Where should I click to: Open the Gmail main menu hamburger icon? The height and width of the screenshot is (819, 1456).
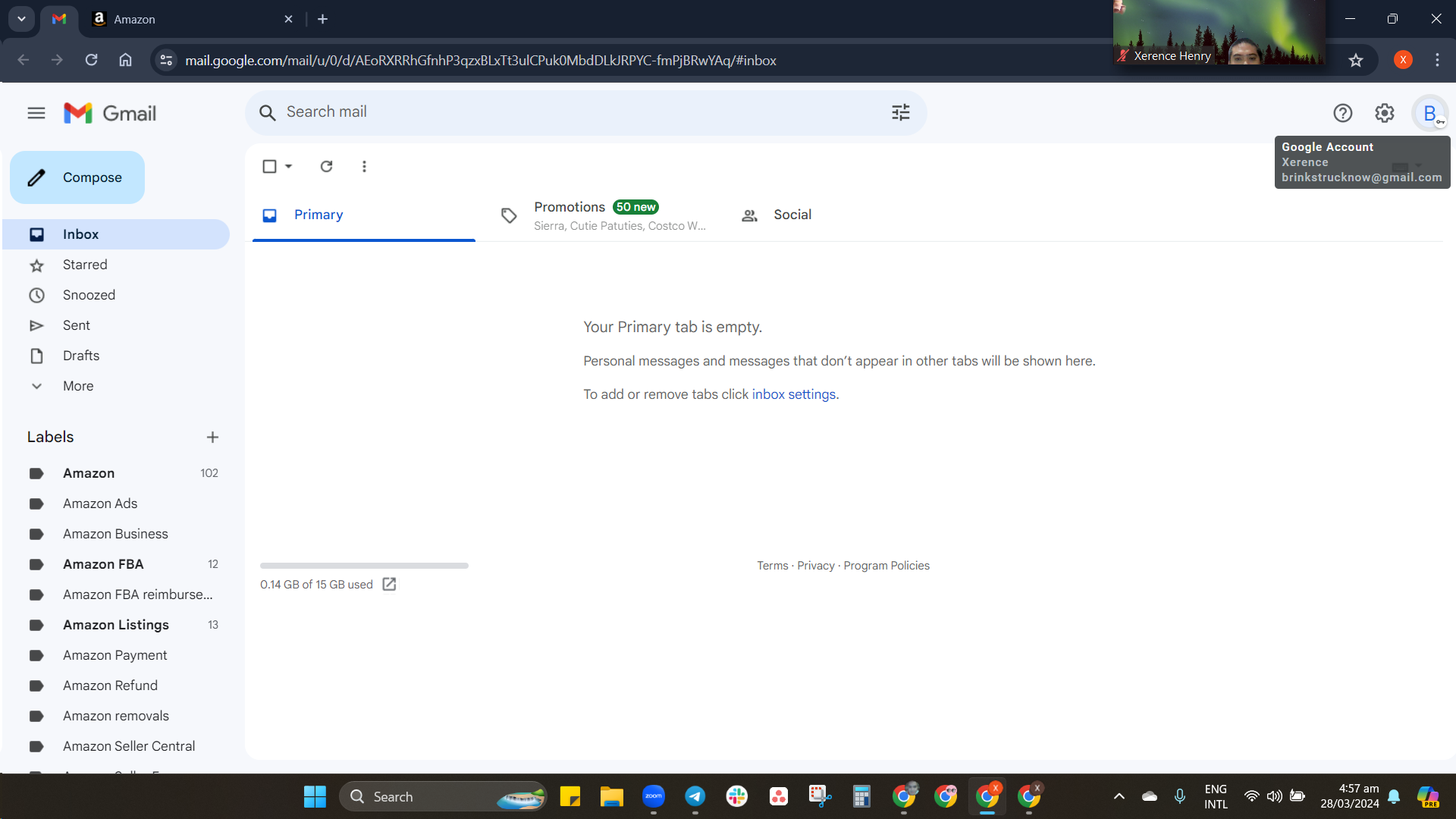pyautogui.click(x=36, y=113)
